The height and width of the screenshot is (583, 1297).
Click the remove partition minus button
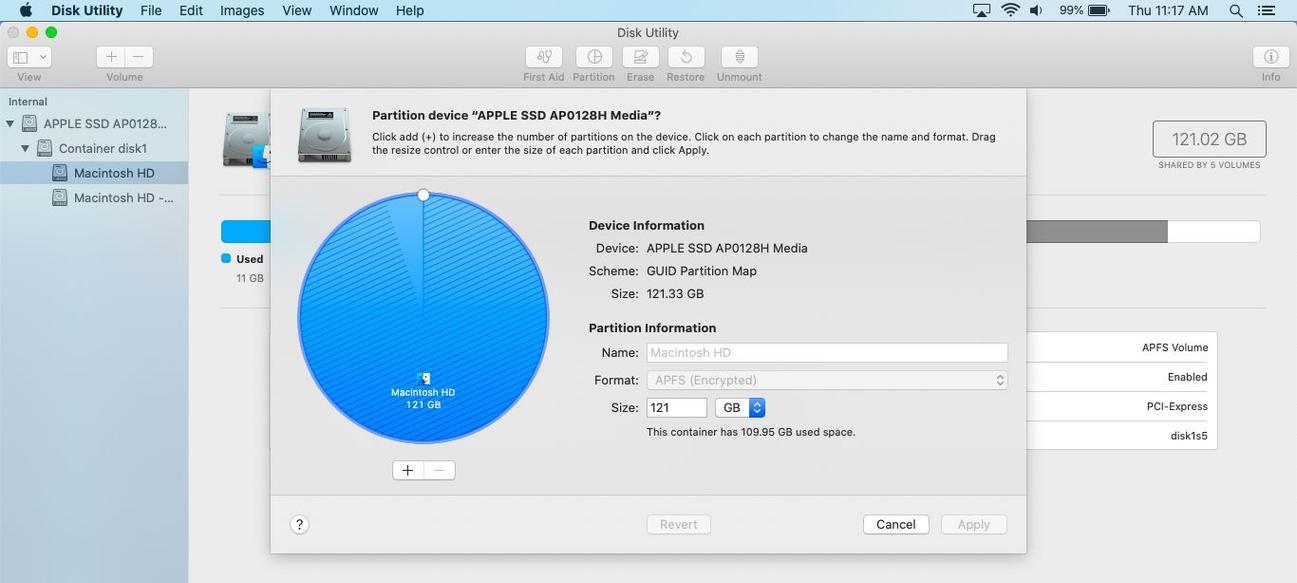coord(440,470)
